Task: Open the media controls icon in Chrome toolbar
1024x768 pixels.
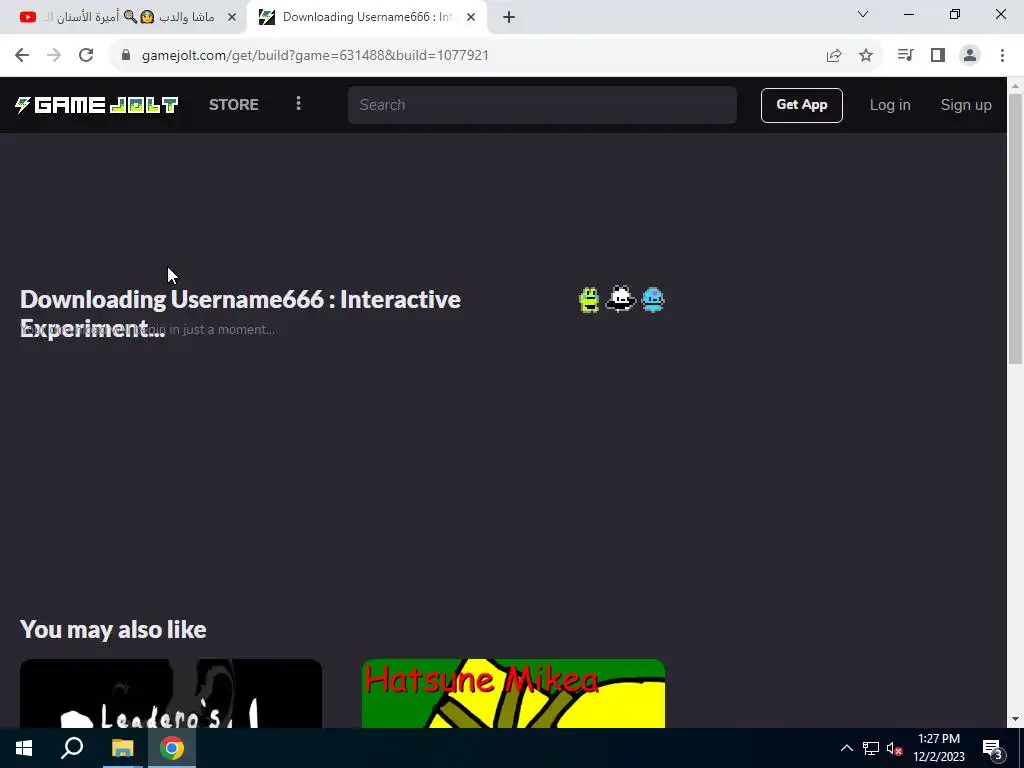Action: click(x=905, y=55)
